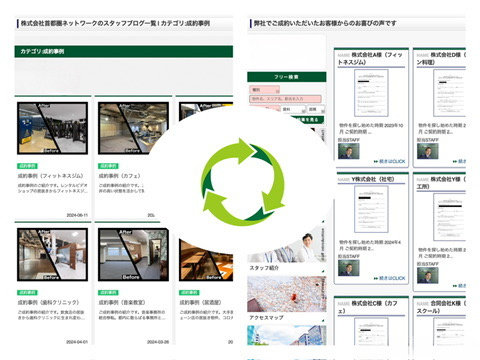Screen dimensions: 480x360
Task: Open 合同会社K様 card title
Action: [441, 307]
